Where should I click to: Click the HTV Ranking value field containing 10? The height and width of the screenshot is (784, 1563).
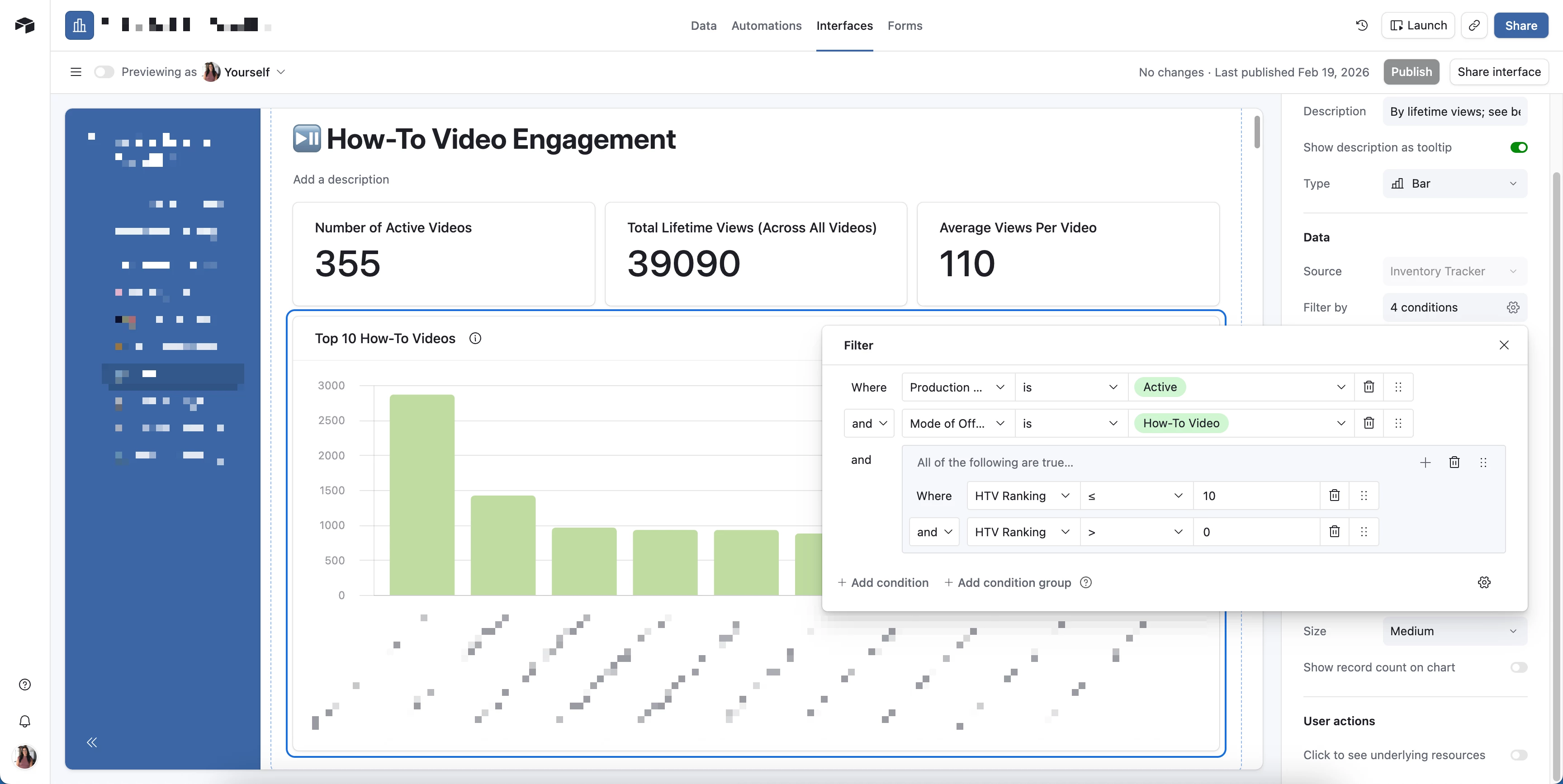pyautogui.click(x=1255, y=496)
